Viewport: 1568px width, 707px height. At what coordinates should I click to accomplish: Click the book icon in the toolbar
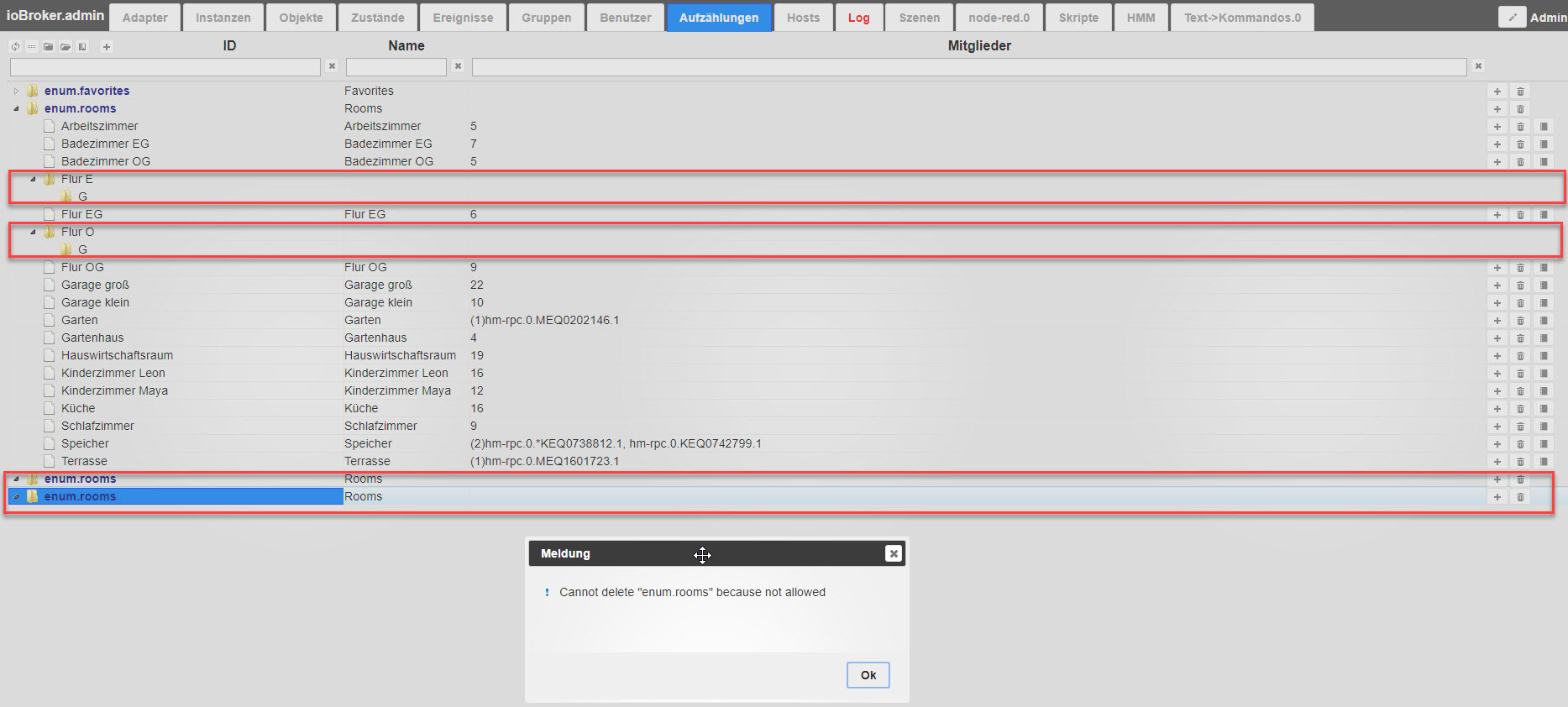pyautogui.click(x=82, y=47)
